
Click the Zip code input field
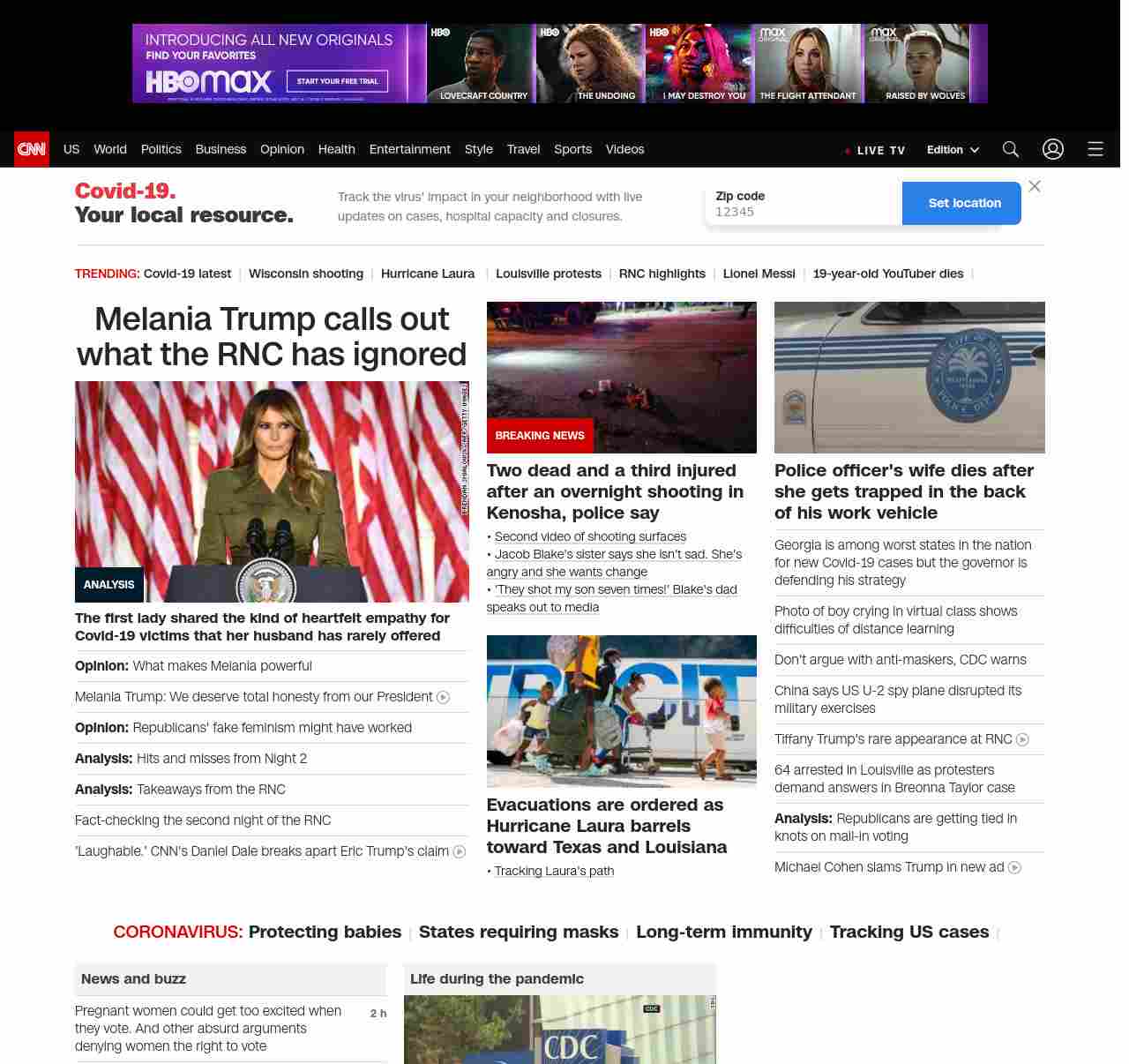803,212
